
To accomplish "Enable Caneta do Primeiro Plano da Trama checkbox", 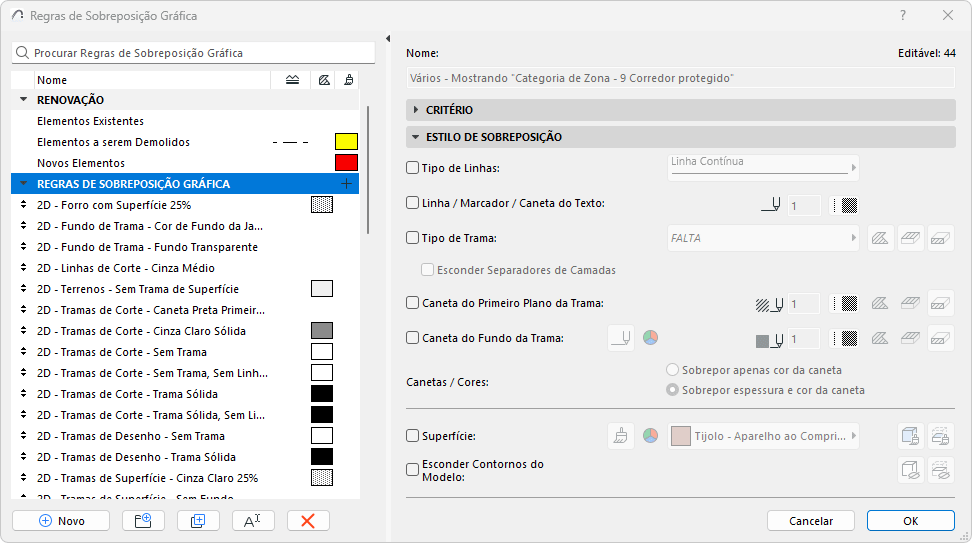I will tap(412, 302).
